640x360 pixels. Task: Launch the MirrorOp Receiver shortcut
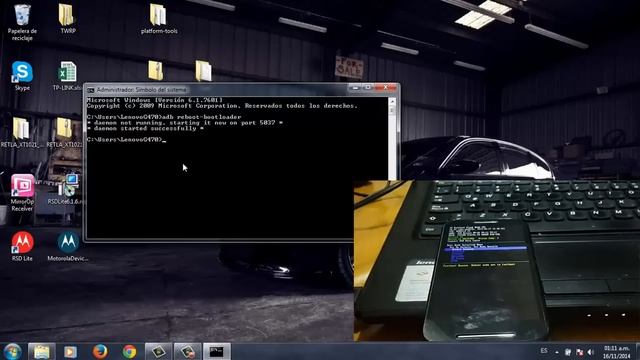click(22, 193)
